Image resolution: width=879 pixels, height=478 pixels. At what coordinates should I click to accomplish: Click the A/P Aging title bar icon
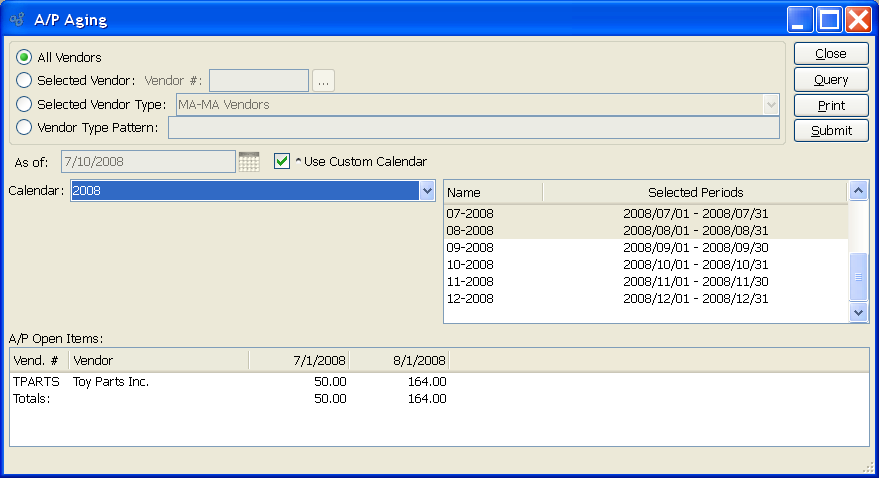click(x=17, y=20)
